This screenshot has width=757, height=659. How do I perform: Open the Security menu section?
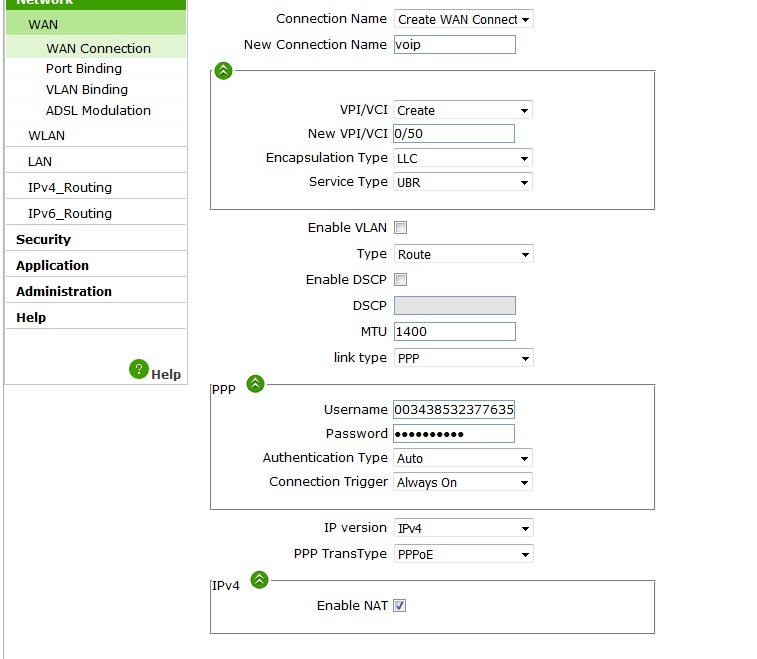[x=44, y=240]
